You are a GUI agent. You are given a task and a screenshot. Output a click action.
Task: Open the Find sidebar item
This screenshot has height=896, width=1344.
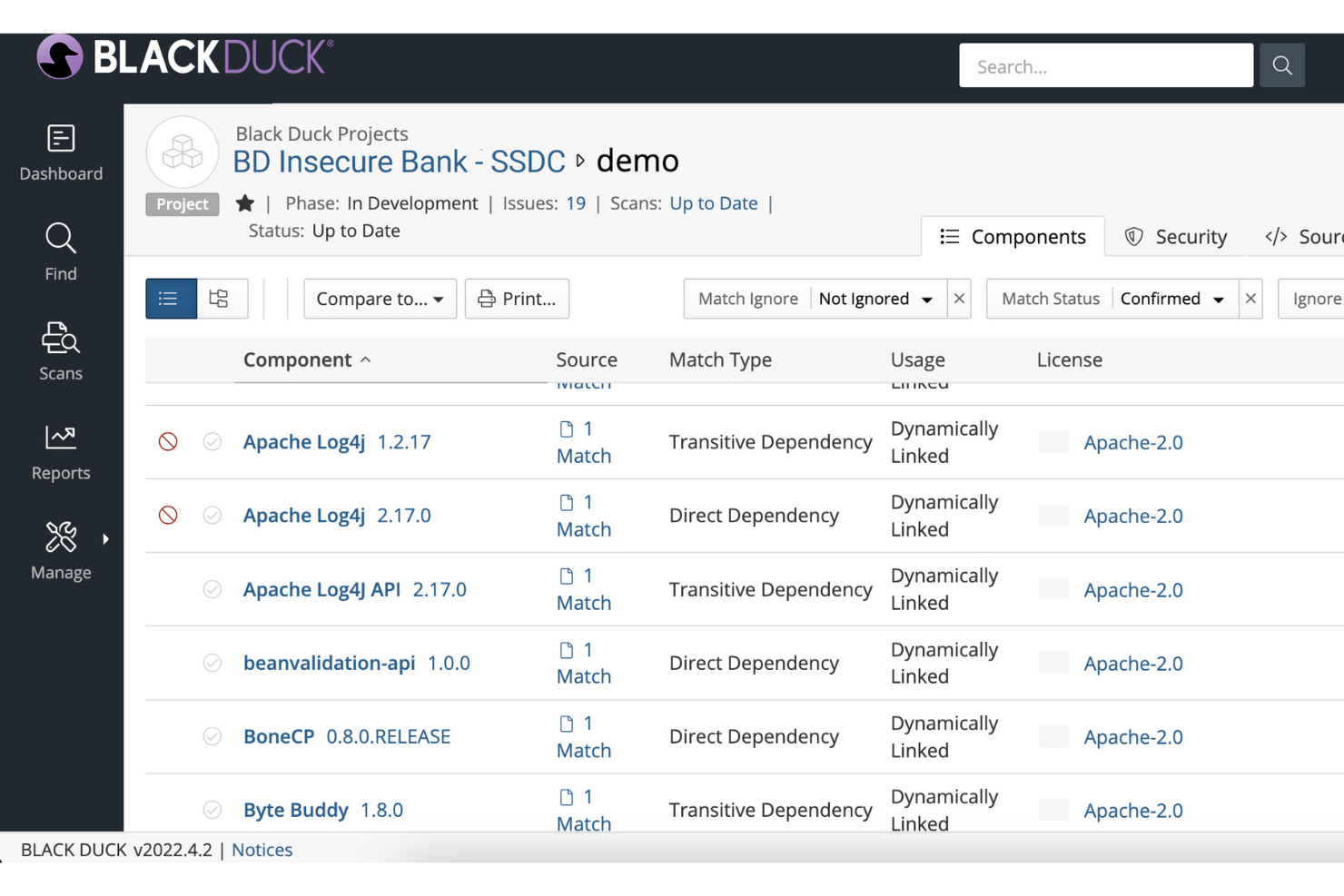61,252
